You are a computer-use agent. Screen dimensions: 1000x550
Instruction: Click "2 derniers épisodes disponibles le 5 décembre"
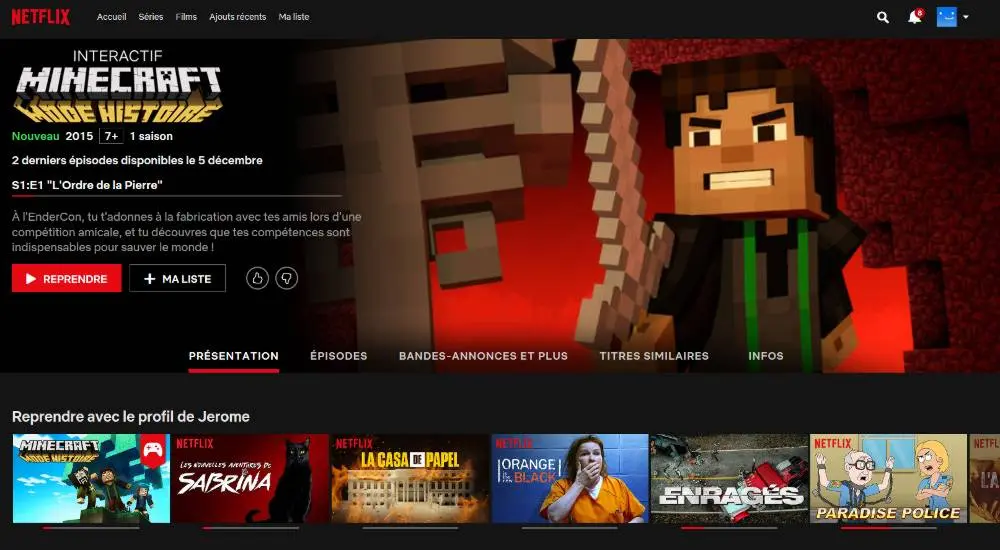click(137, 160)
